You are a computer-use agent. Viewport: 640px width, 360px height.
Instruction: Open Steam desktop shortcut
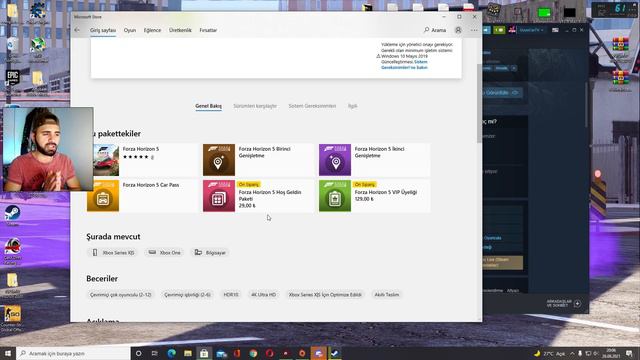[x=13, y=215]
